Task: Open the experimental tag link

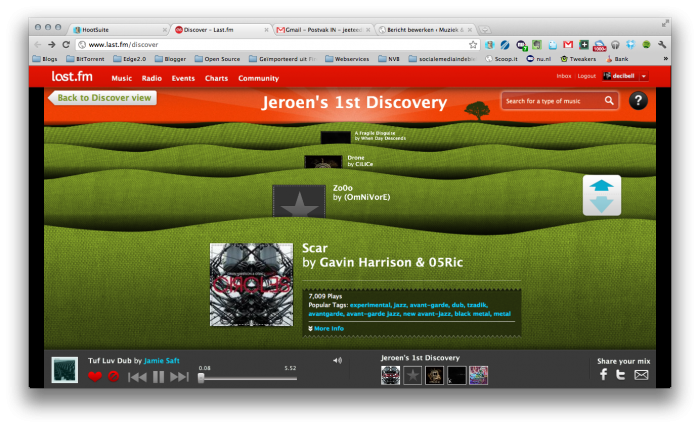Action: coord(370,305)
